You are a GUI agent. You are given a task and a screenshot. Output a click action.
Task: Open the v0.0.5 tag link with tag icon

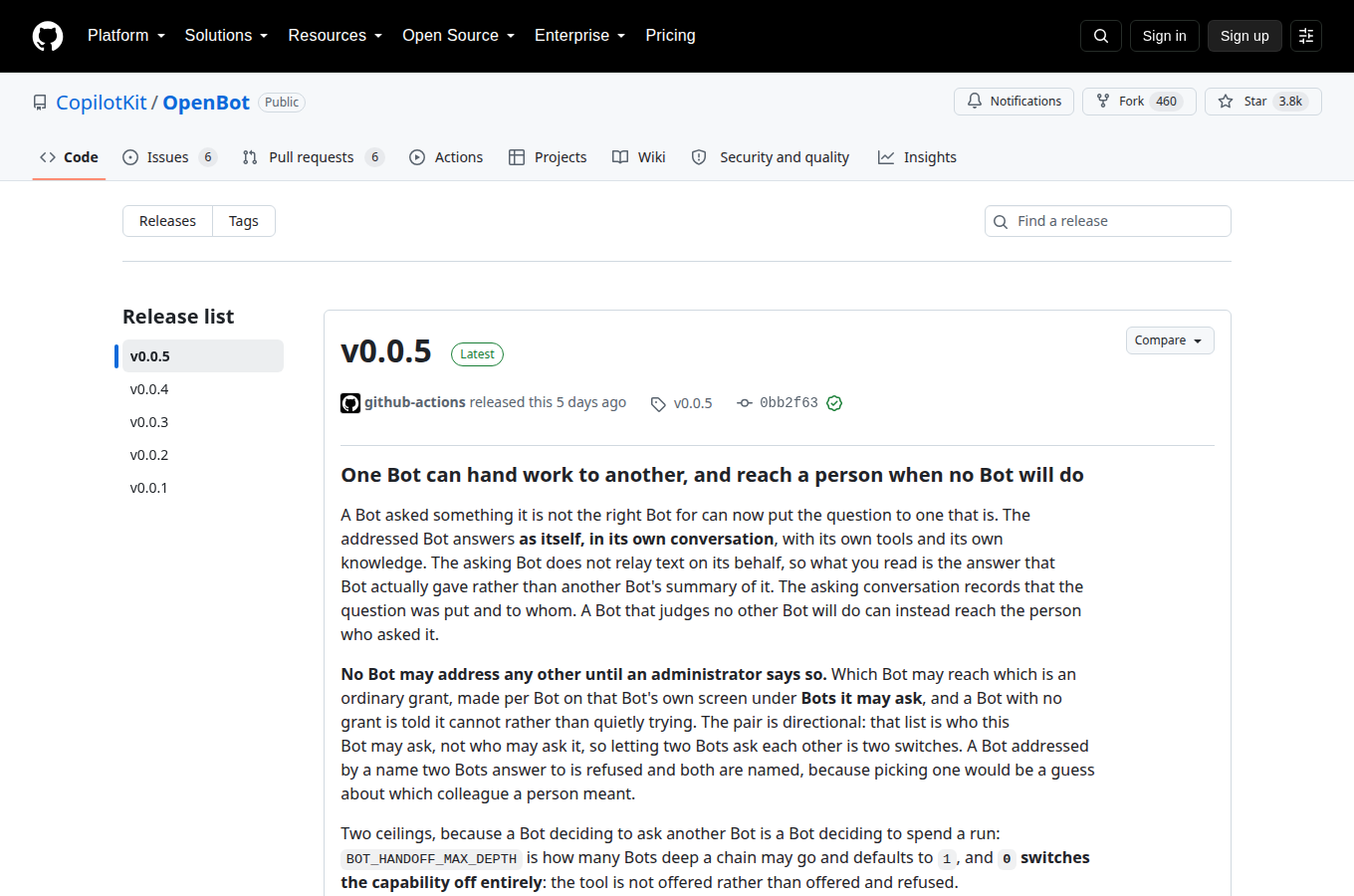(x=682, y=403)
